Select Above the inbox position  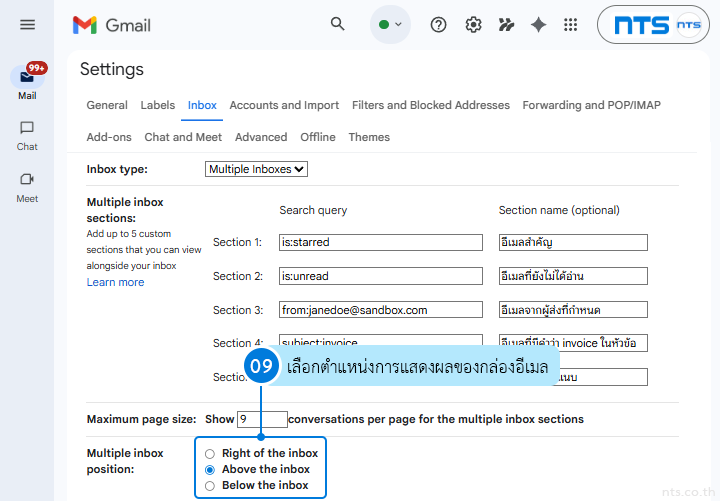click(x=210, y=470)
